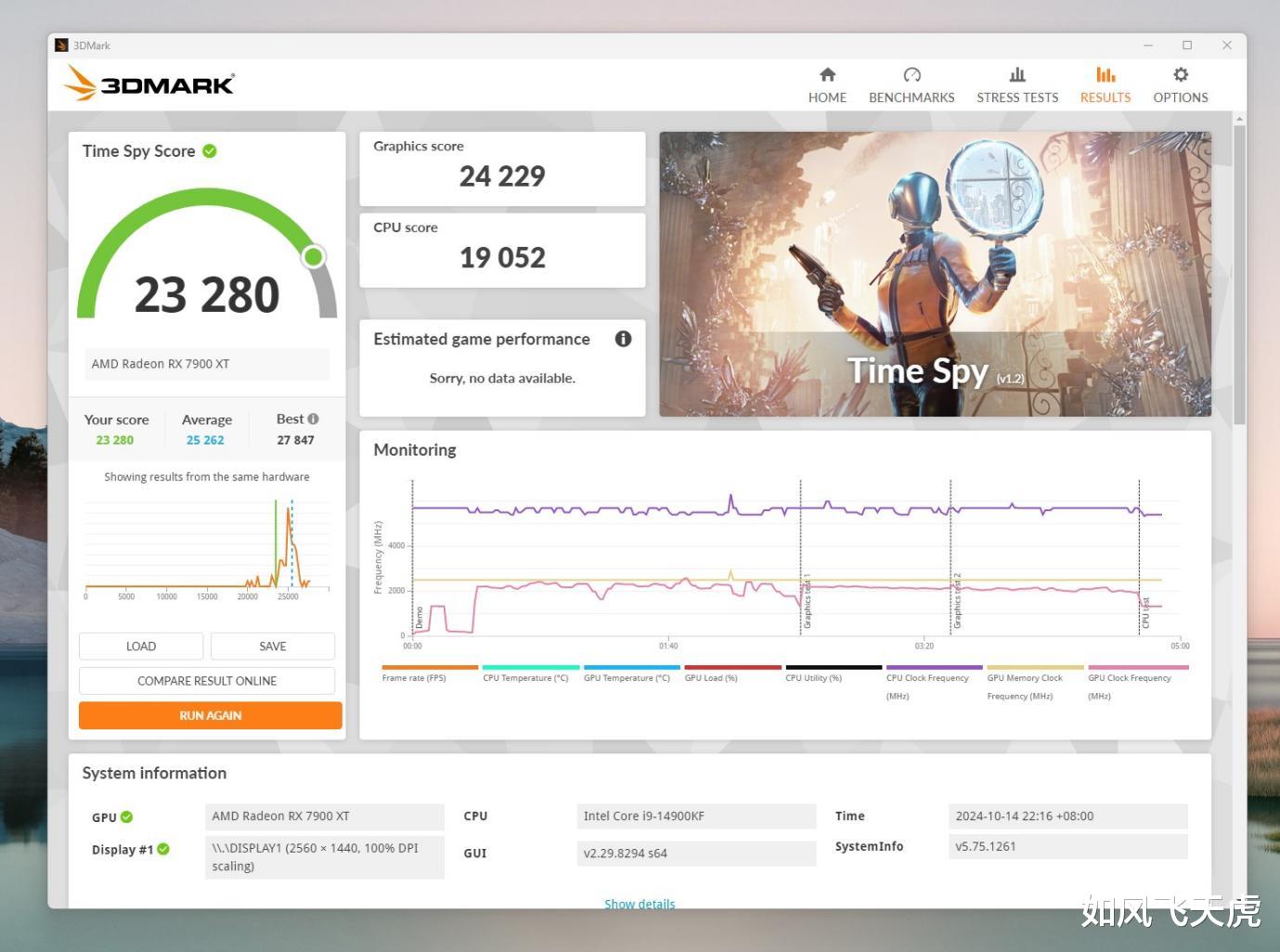Viewport: 1280px width, 952px height.
Task: Click the Results chart icon
Action: point(1105,74)
